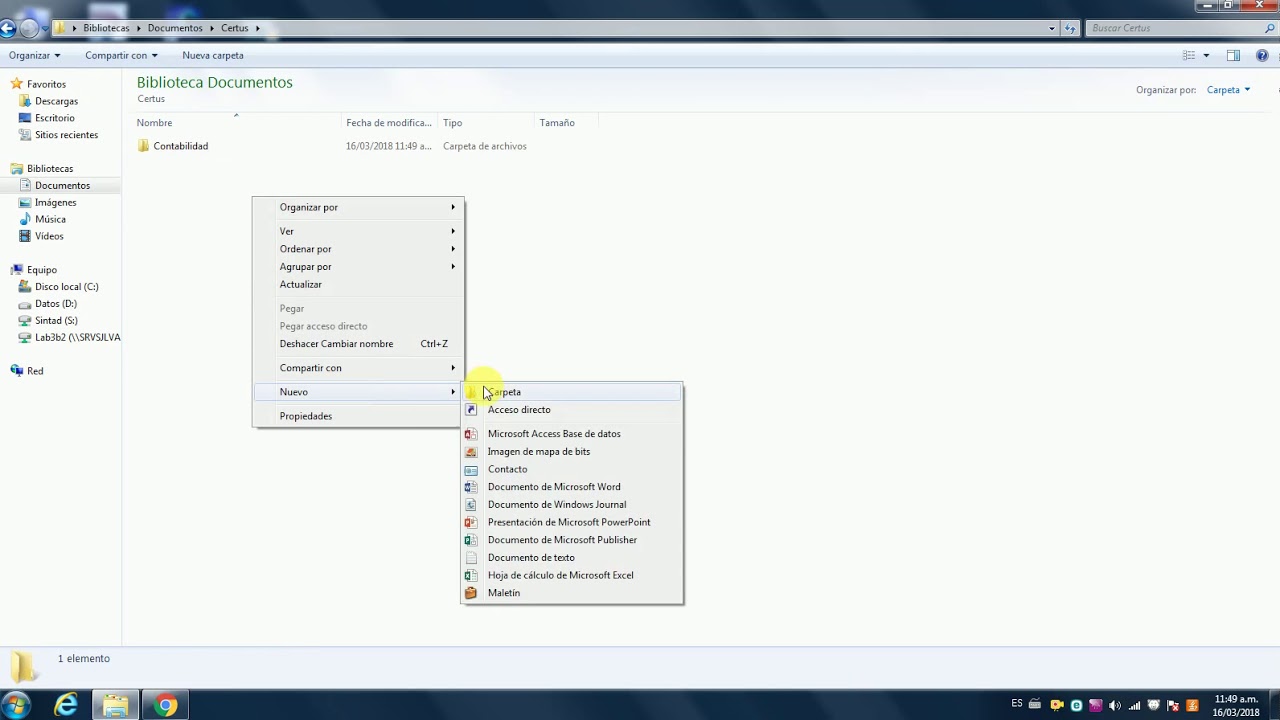Click the volume speaker tray icon
This screenshot has width=1280, height=720.
[1115, 705]
